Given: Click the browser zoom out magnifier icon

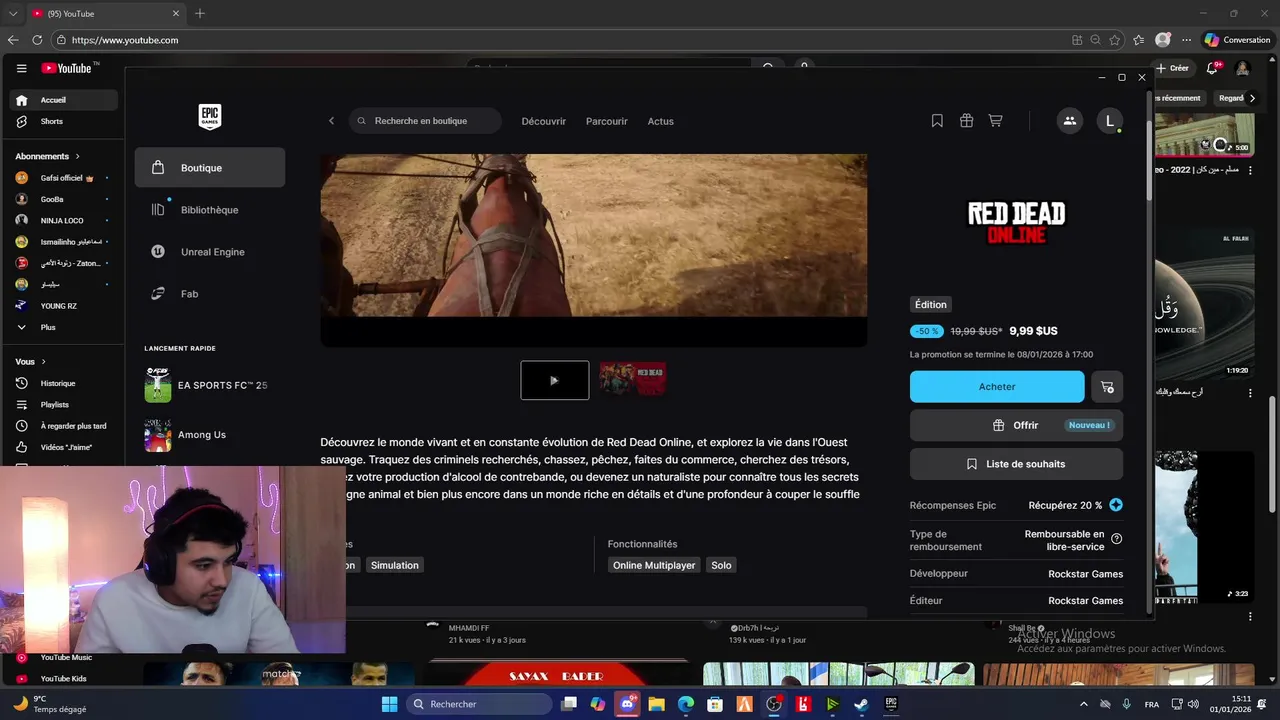Looking at the screenshot, I should coord(1096,40).
